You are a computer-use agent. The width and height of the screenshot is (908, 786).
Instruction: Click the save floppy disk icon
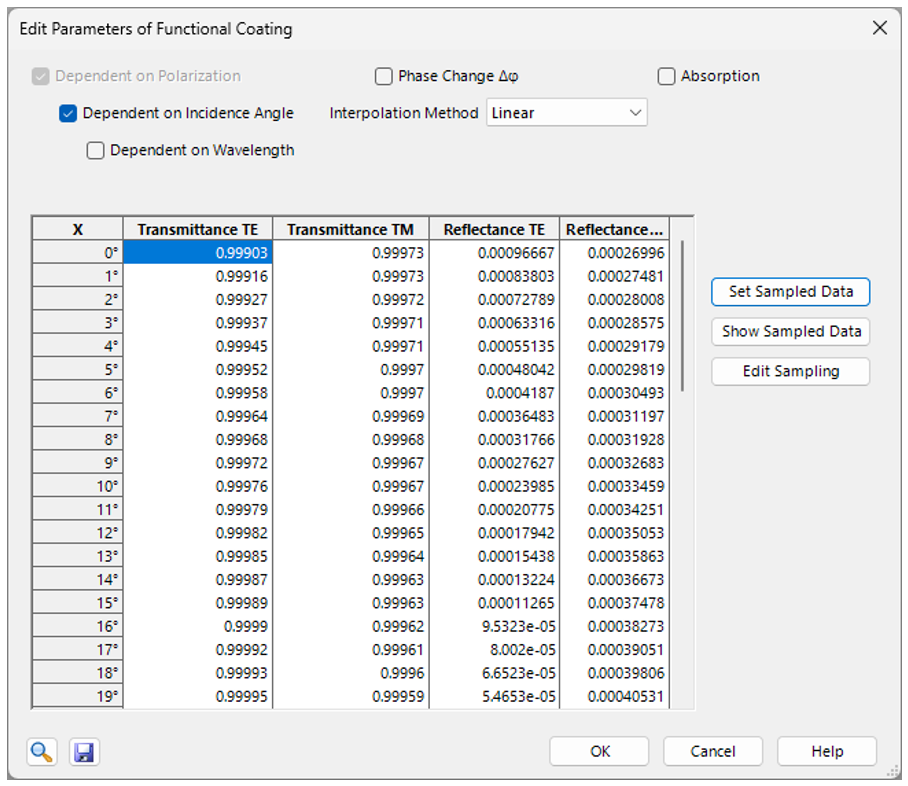[x=84, y=752]
